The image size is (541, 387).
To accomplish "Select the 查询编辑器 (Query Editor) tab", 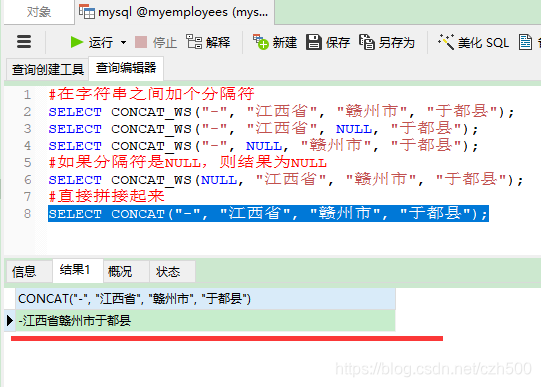I will [x=126, y=68].
